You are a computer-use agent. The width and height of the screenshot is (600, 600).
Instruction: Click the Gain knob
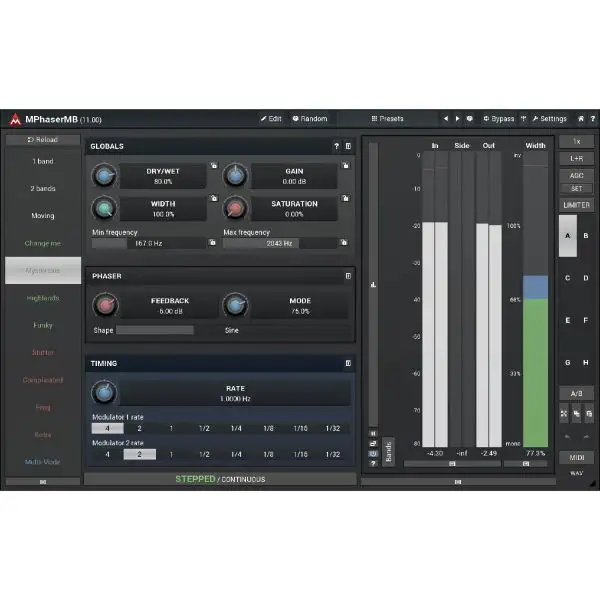tap(235, 176)
